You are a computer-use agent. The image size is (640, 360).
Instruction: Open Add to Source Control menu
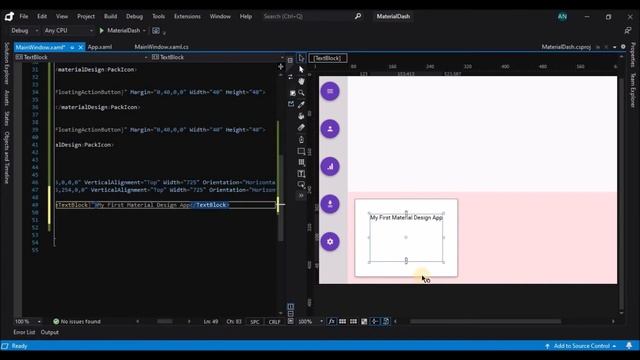pos(581,346)
